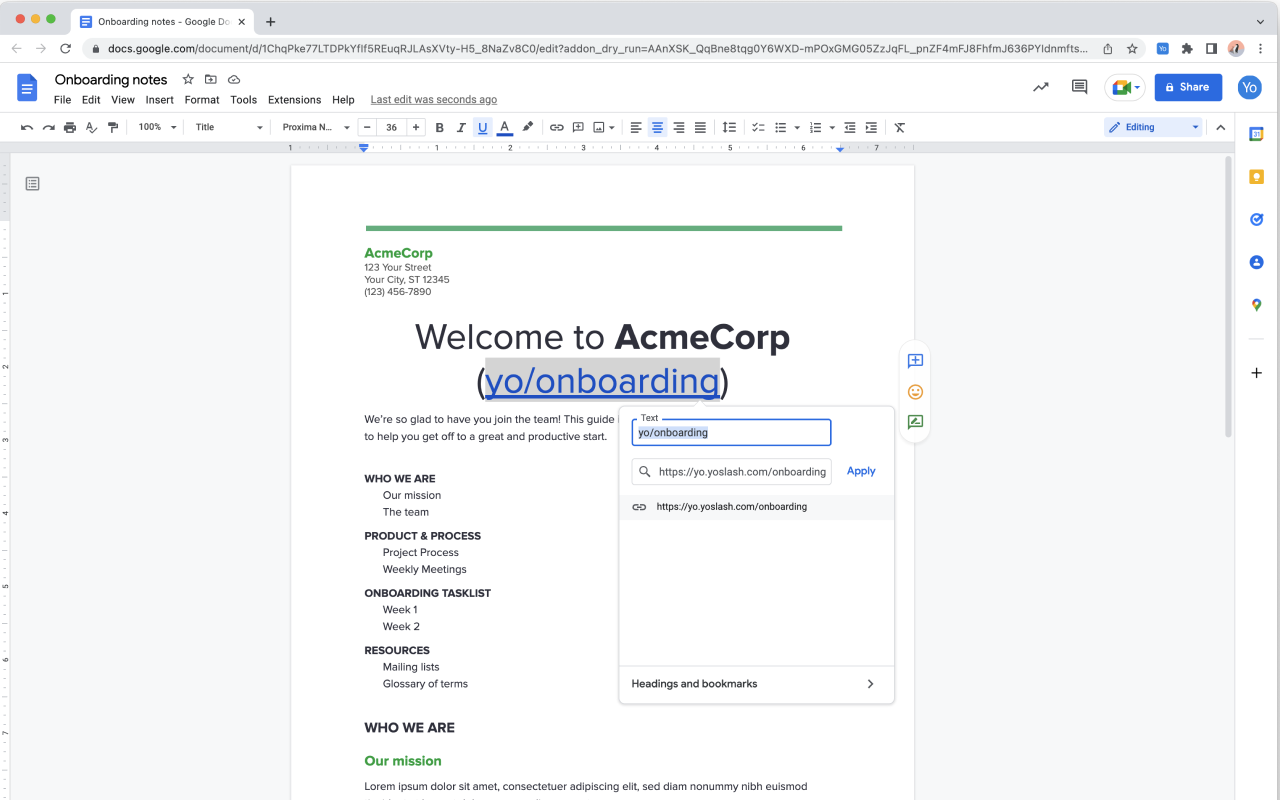Open Google Tasks in the side panel
Viewport: 1280px width, 800px height.
(x=1257, y=219)
